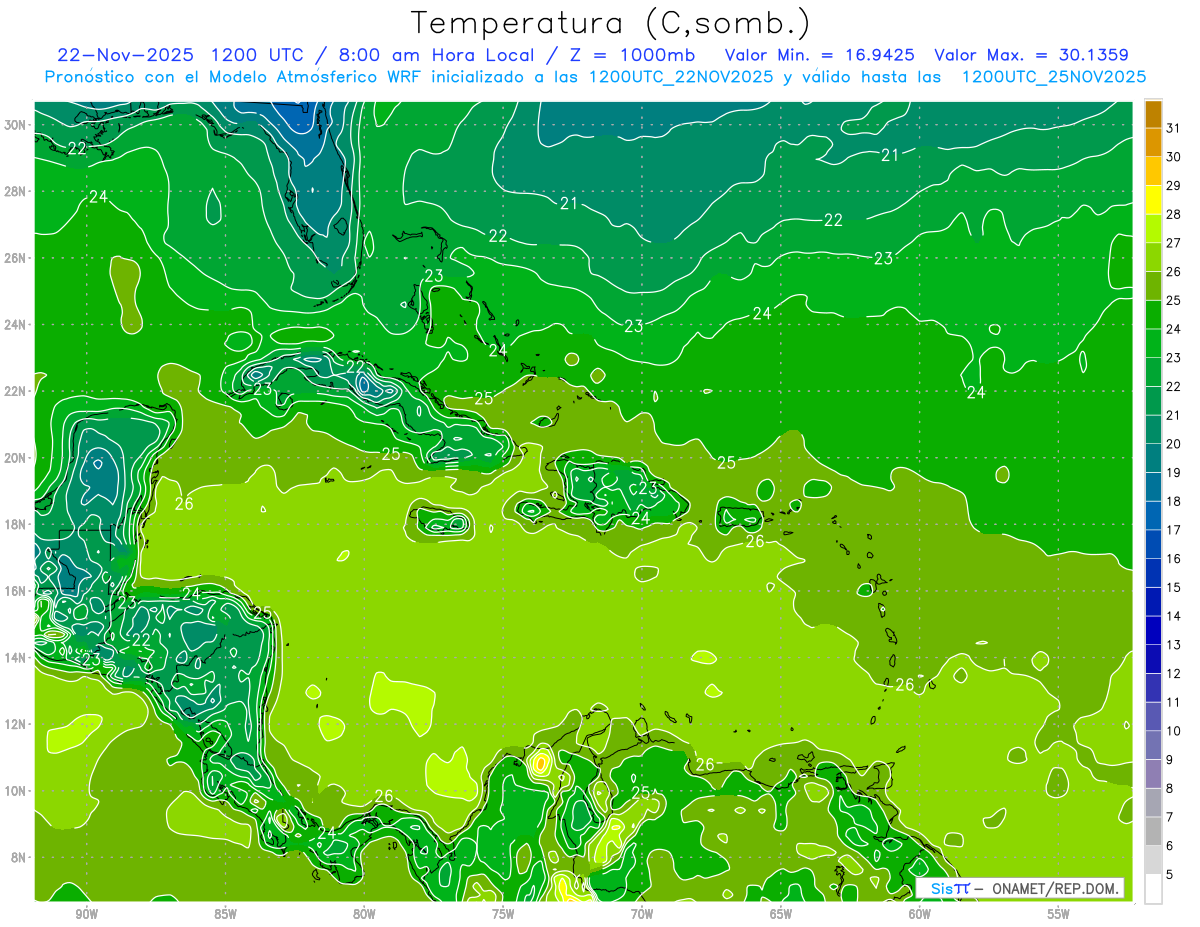Click the ONAMET/REP.DOM. logo box
This screenshot has width=1200, height=927.
coord(1020,888)
